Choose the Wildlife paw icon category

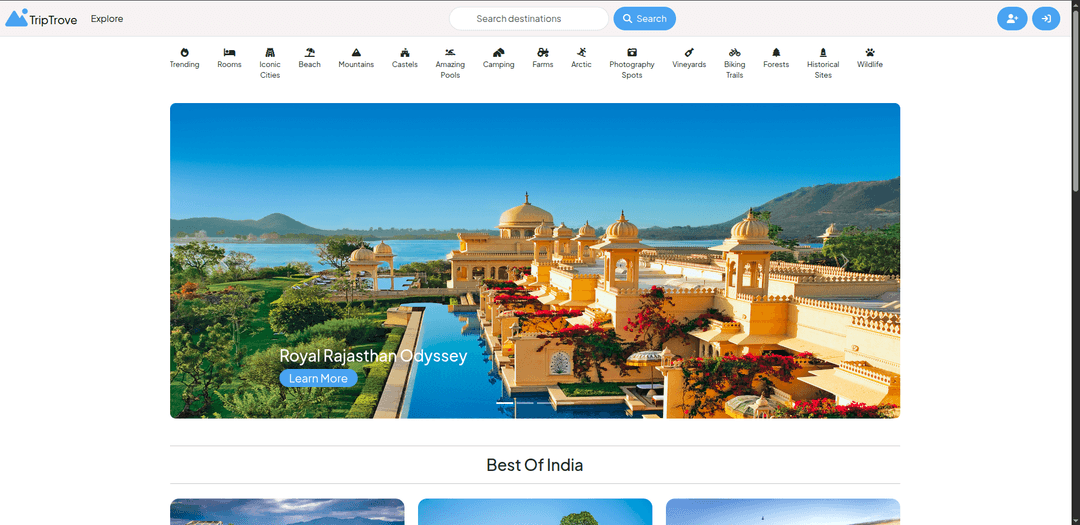point(870,57)
